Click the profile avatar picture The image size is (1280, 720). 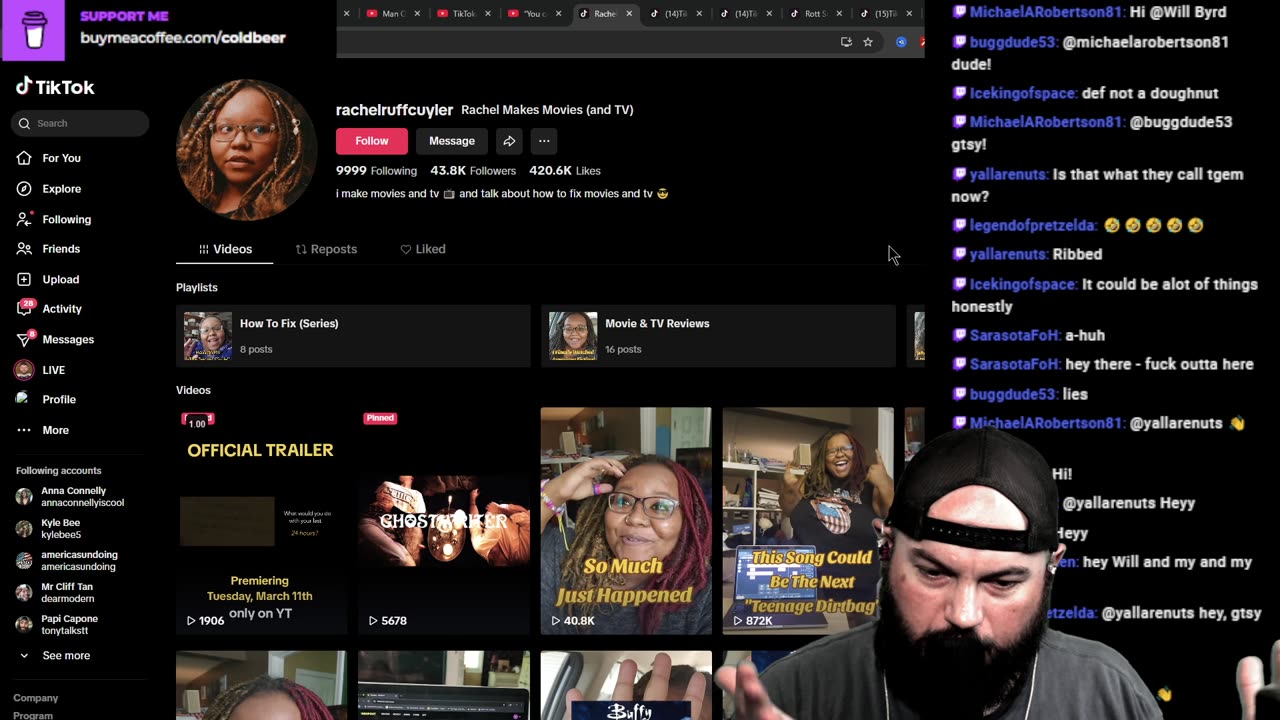point(246,150)
